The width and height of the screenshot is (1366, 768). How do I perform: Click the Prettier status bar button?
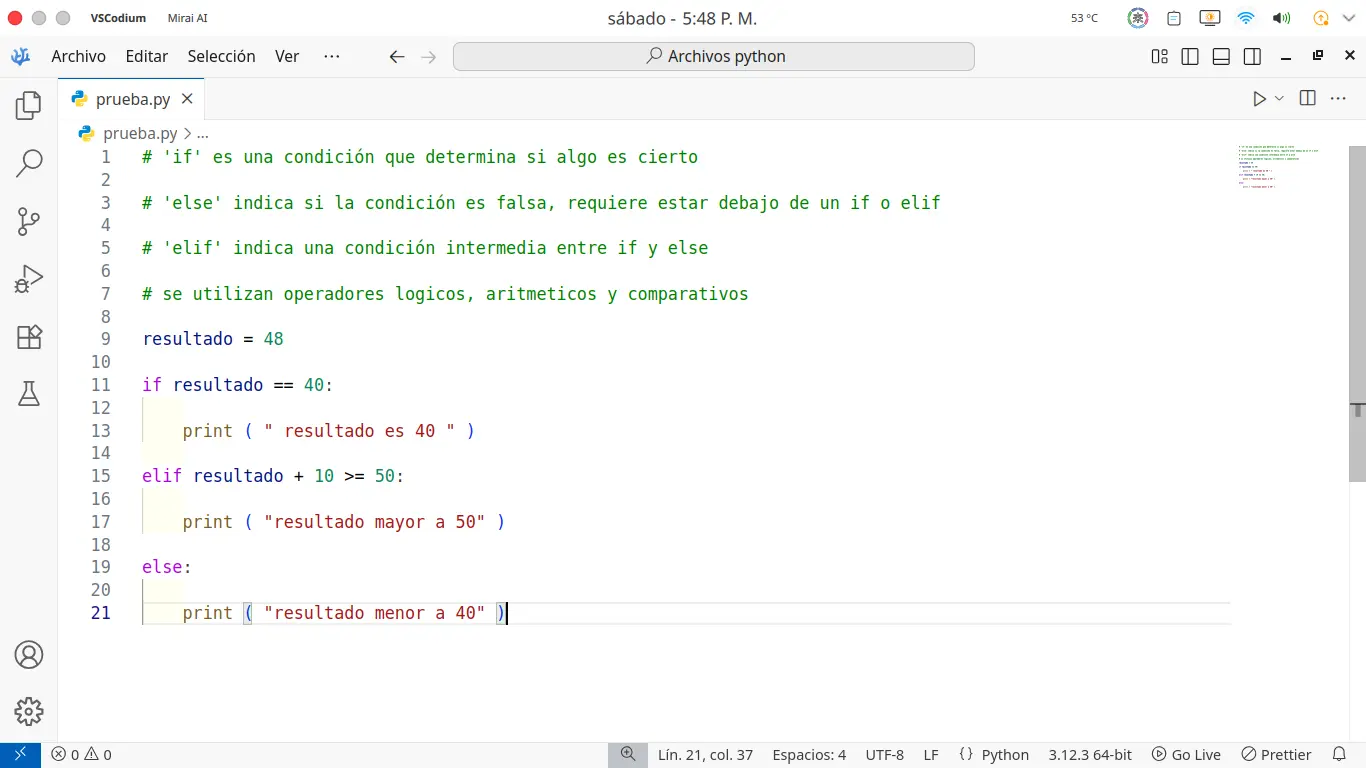coord(1276,755)
